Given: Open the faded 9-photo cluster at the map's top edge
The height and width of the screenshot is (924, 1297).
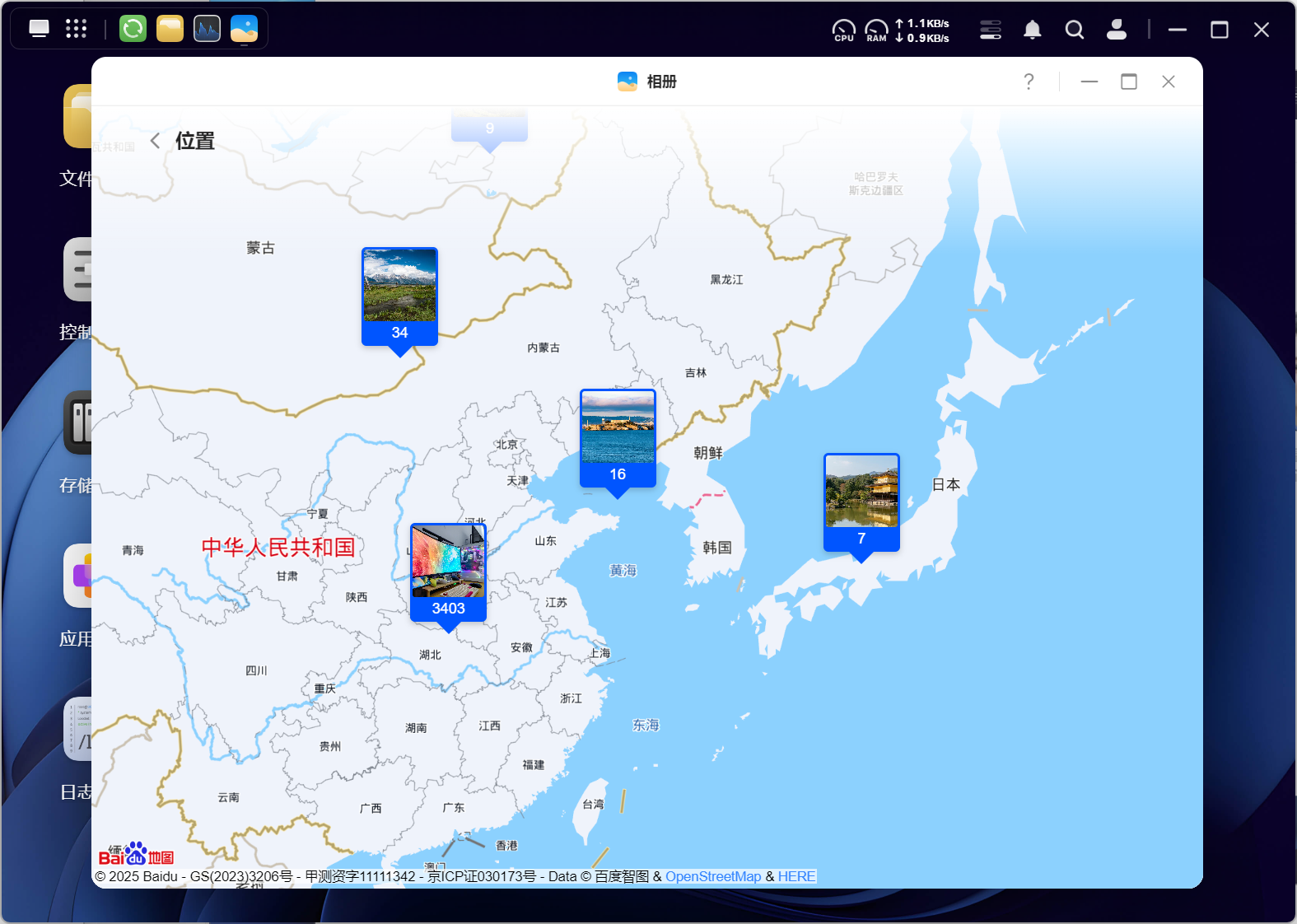Looking at the screenshot, I should 489,130.
